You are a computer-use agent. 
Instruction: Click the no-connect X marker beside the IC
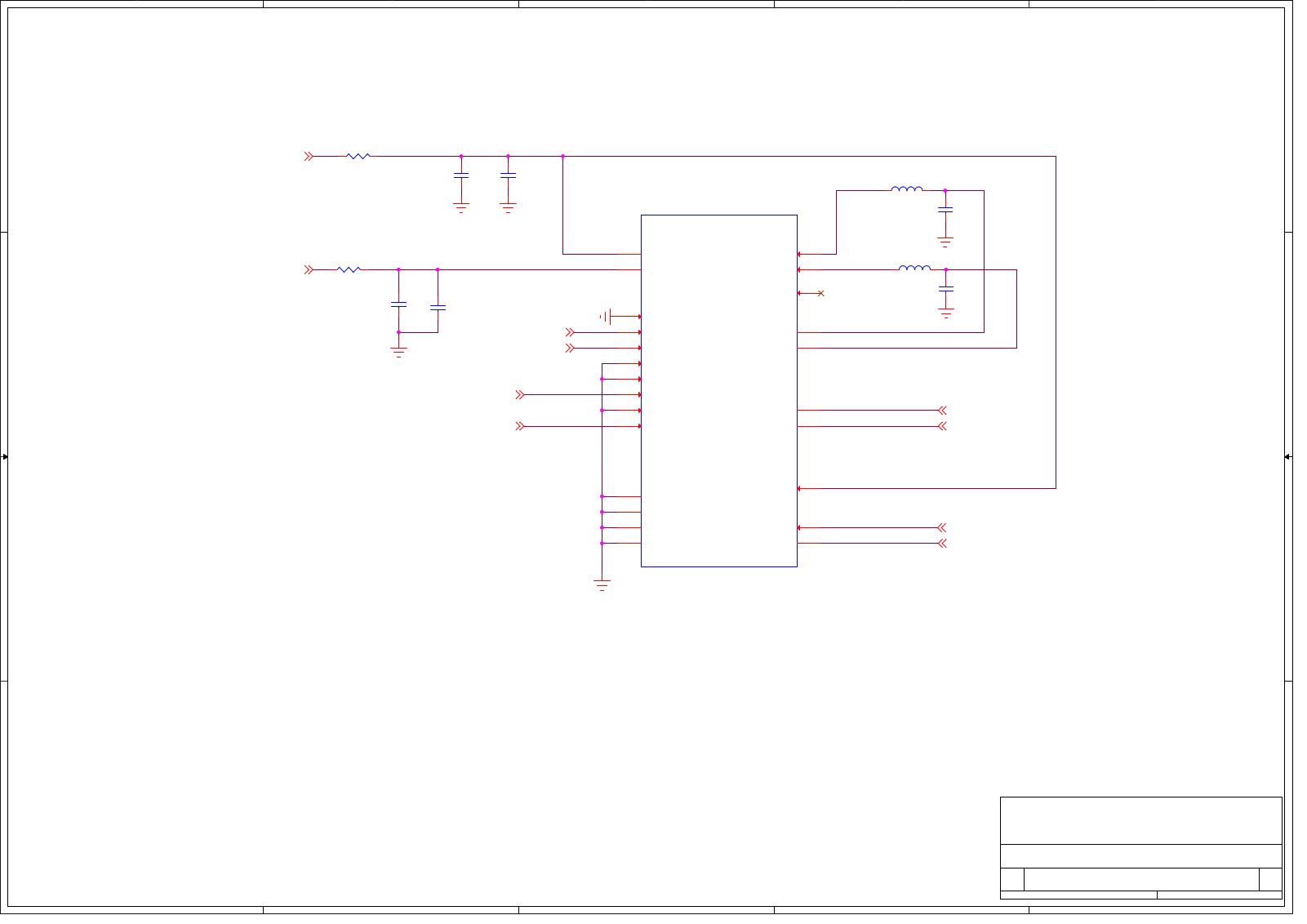820,293
